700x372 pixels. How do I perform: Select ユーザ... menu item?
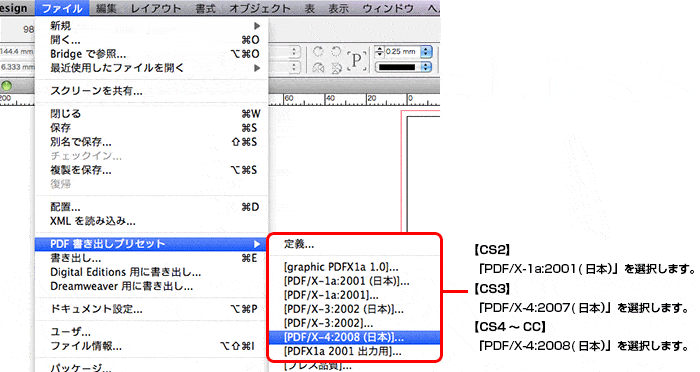coord(152,332)
